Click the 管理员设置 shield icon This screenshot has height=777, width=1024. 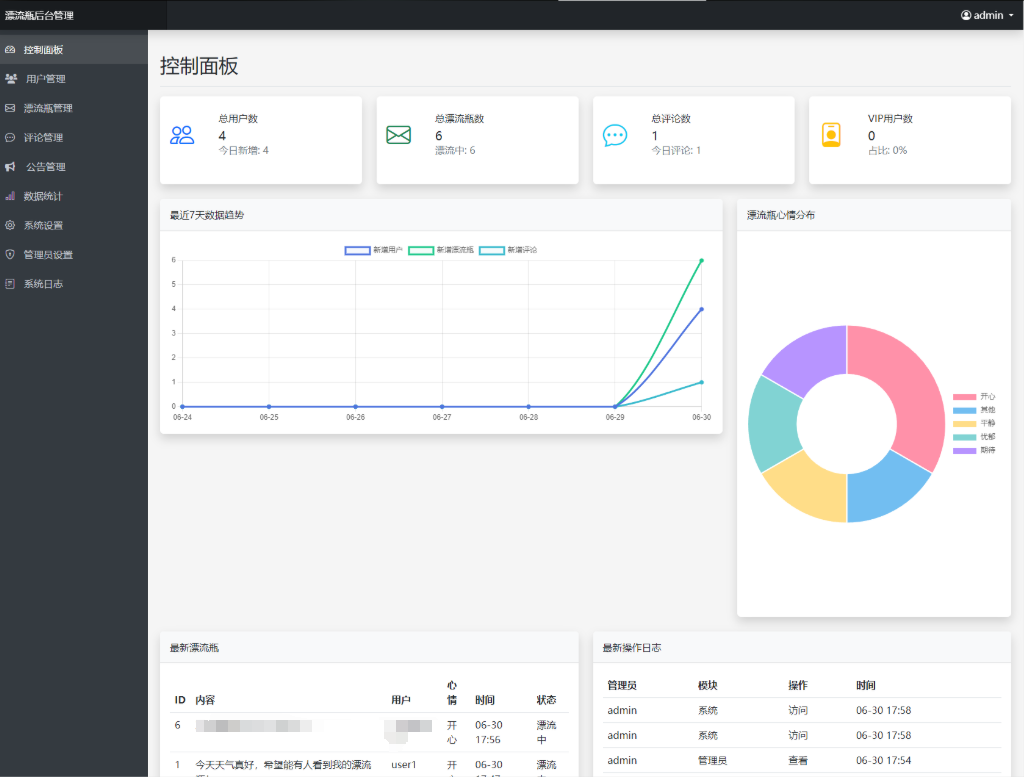click(x=10, y=255)
